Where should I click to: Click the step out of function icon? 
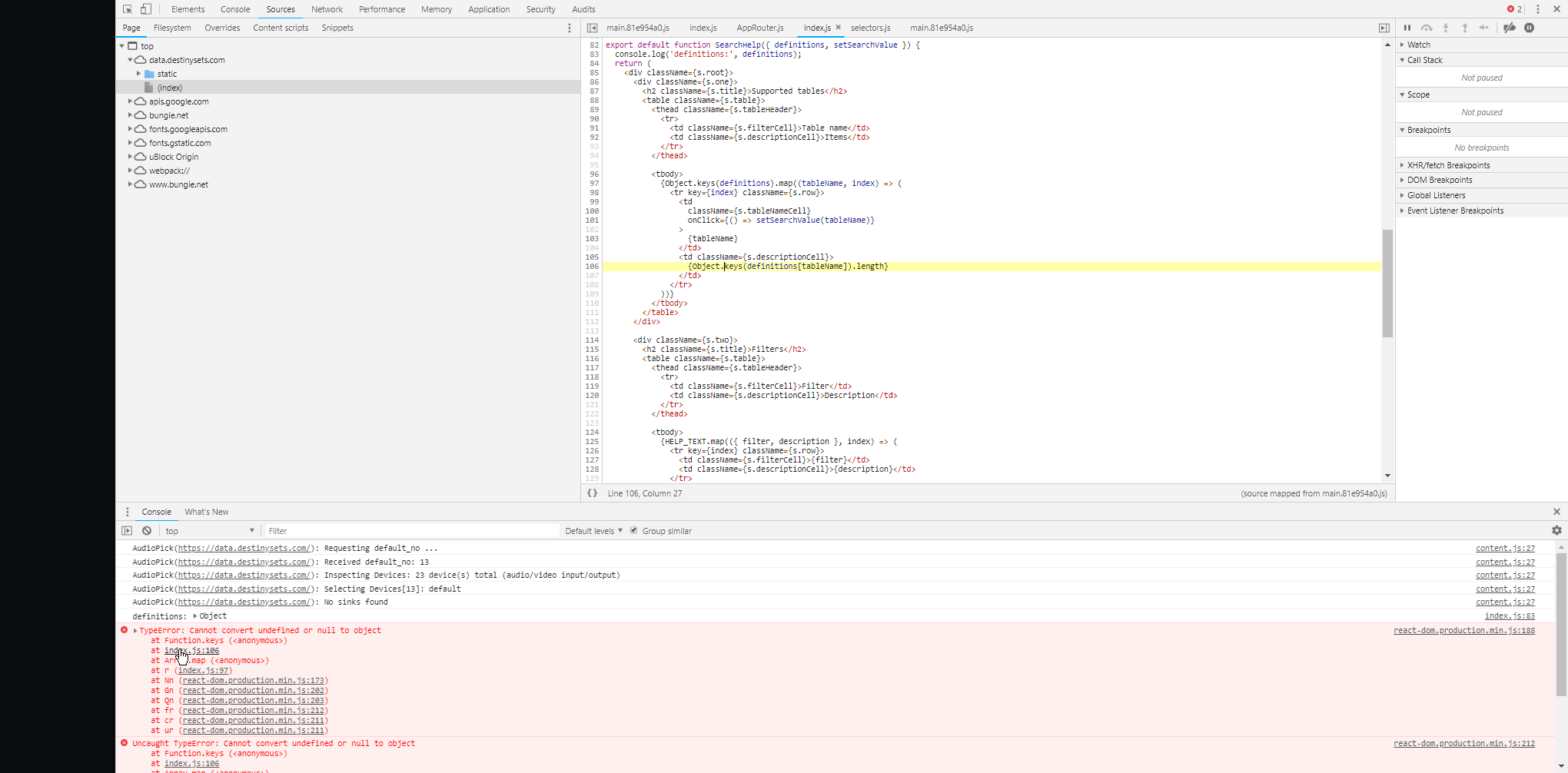click(1465, 28)
